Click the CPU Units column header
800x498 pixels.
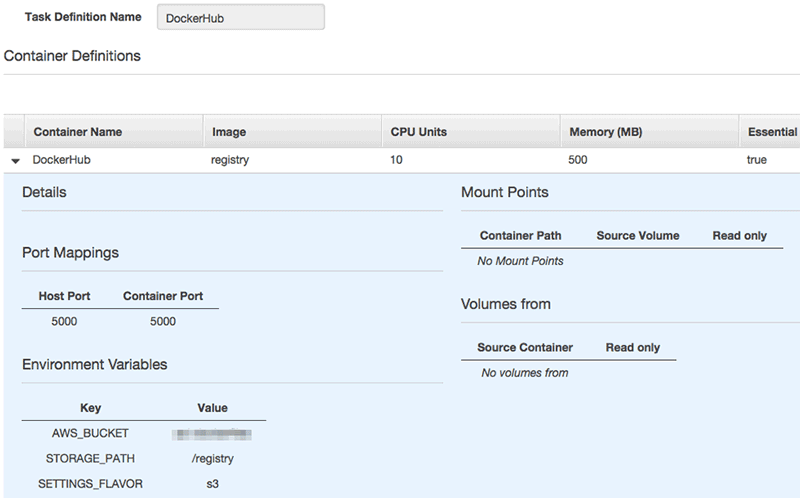tap(418, 132)
